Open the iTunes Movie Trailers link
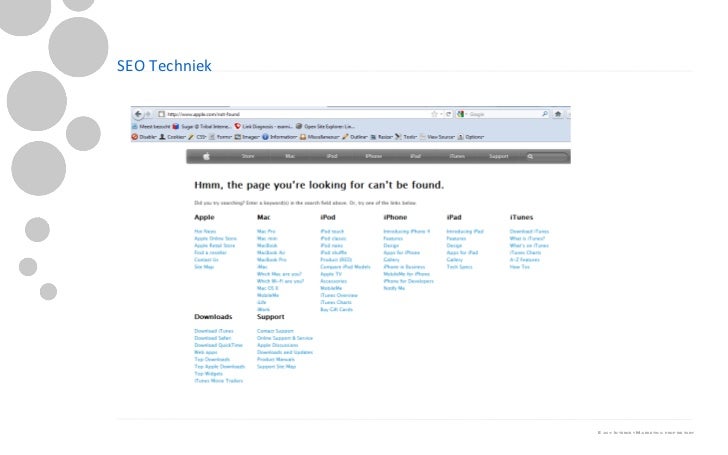The image size is (728, 455). pyautogui.click(x=218, y=381)
